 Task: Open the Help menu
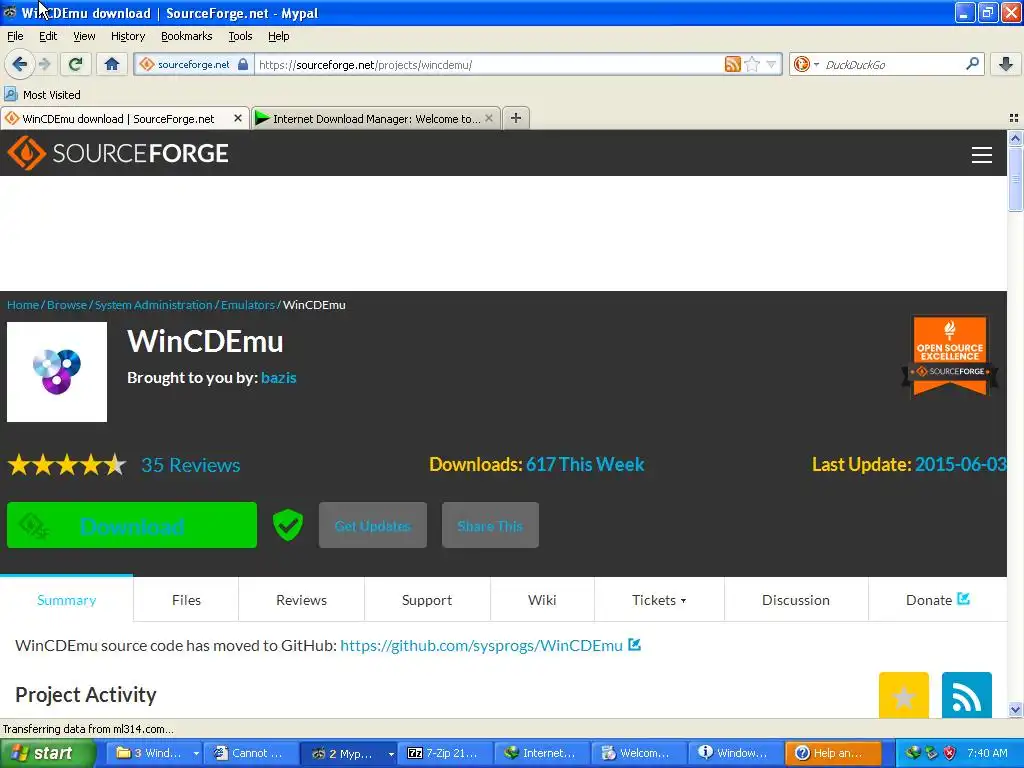tap(279, 36)
